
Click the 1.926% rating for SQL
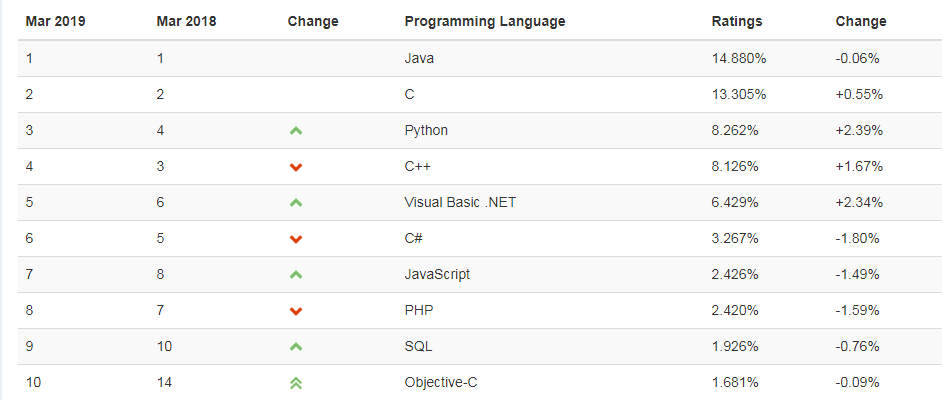pyautogui.click(x=735, y=347)
